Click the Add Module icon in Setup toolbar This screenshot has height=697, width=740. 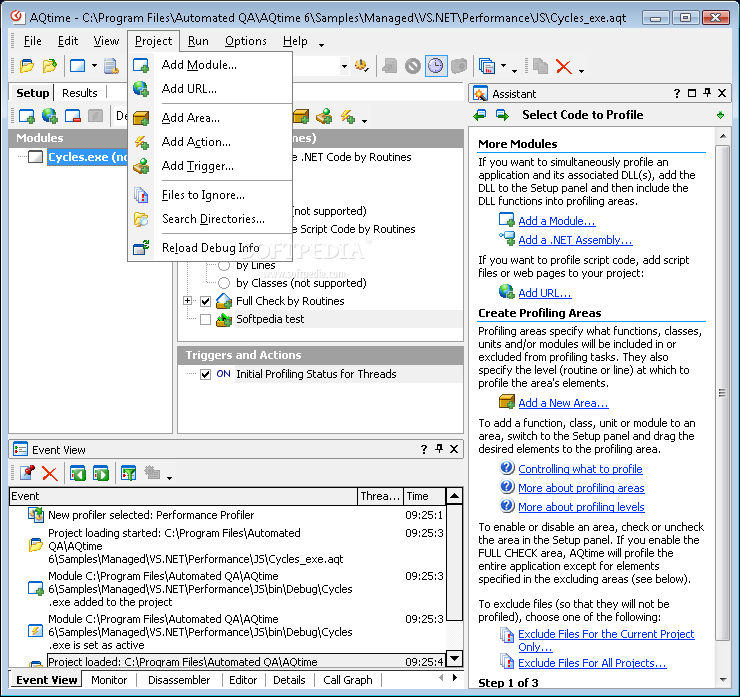click(x=26, y=116)
